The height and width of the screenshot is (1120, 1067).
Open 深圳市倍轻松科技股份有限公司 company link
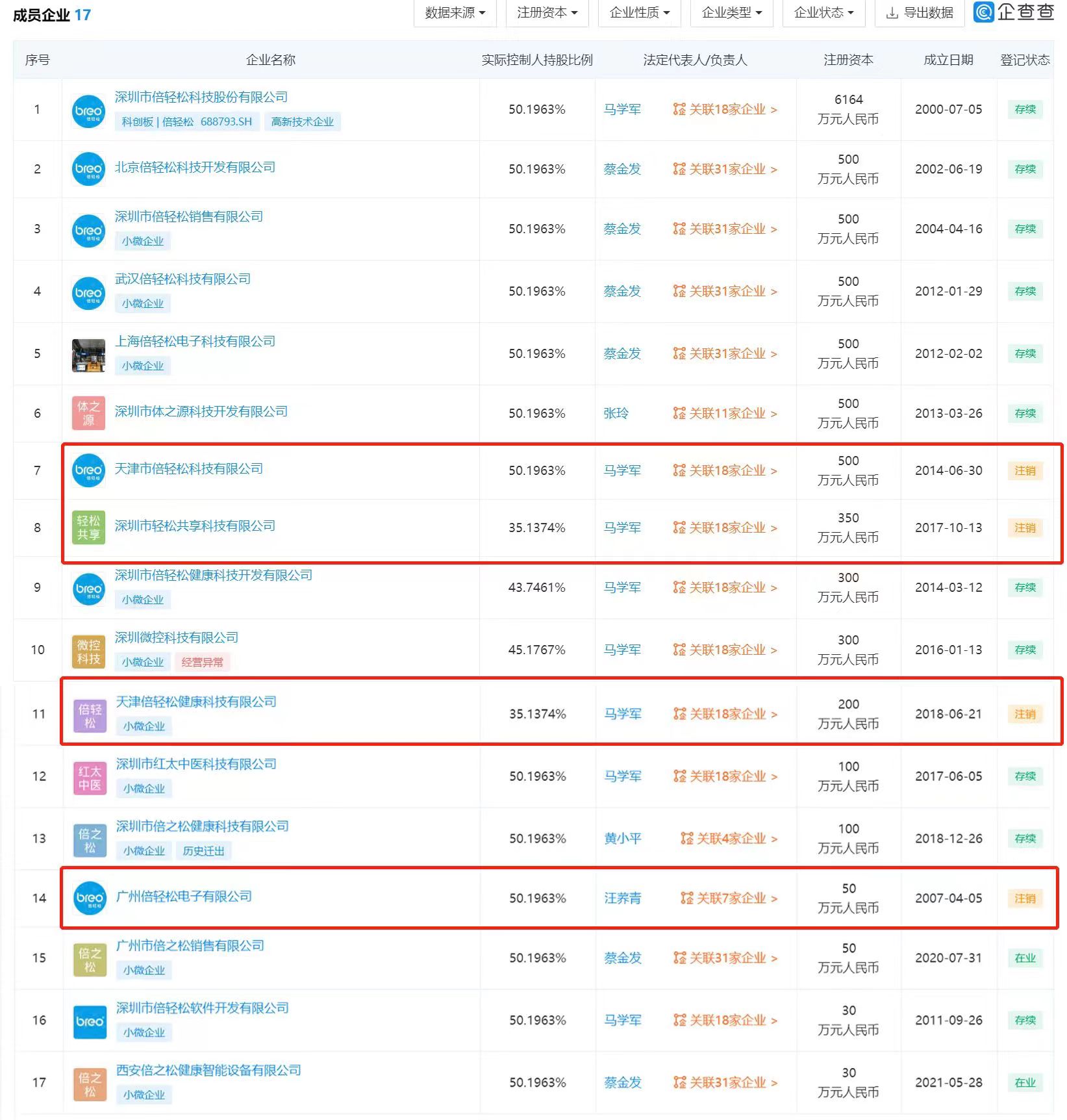point(201,97)
